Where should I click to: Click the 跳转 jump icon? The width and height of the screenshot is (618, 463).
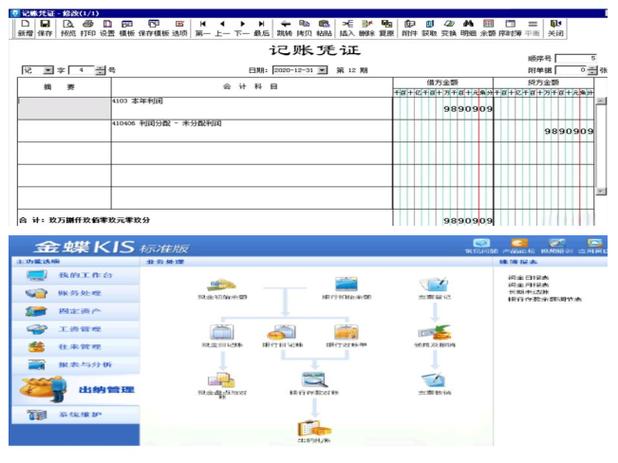(x=285, y=28)
